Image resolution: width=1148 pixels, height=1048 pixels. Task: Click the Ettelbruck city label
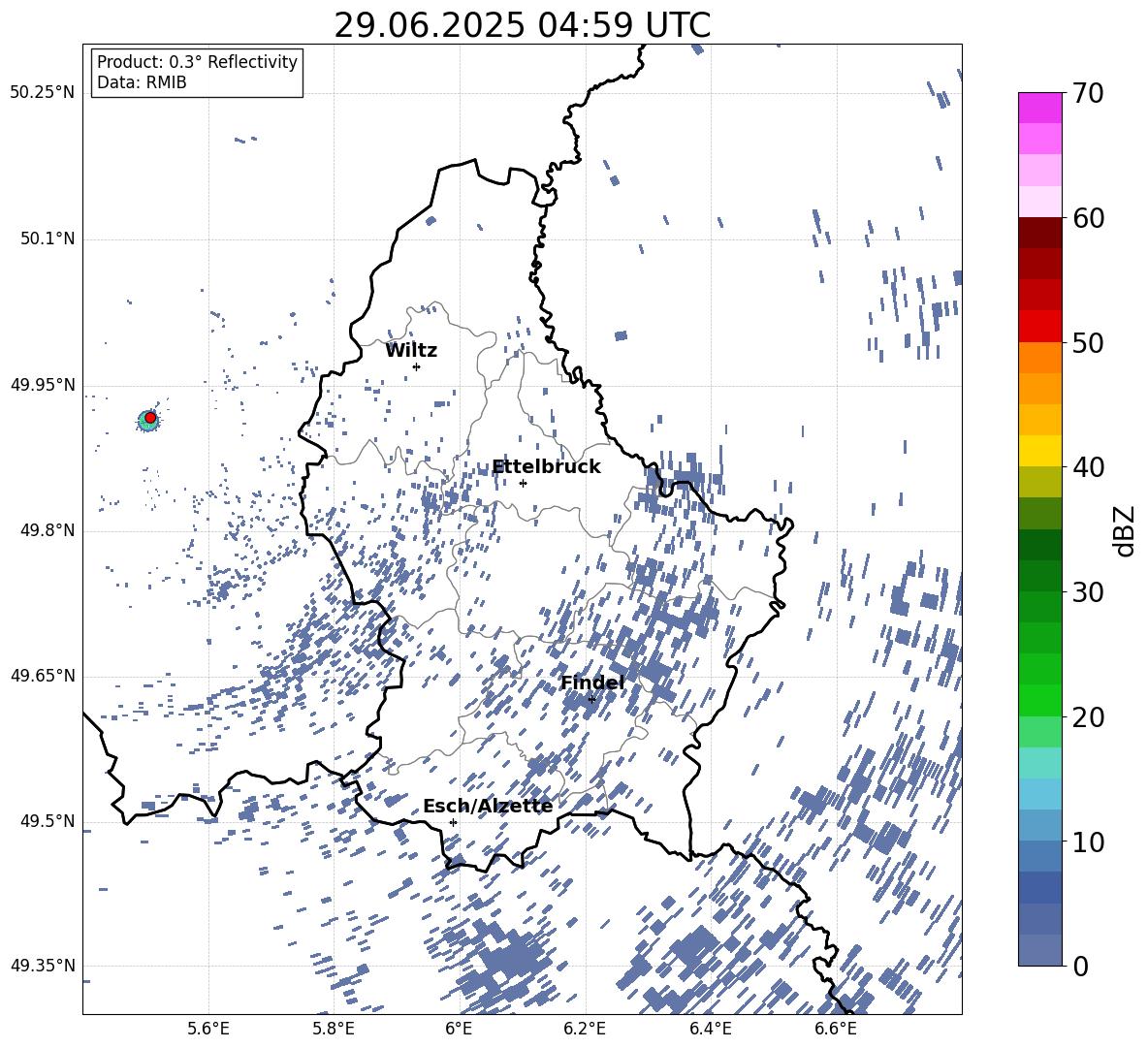coord(546,467)
